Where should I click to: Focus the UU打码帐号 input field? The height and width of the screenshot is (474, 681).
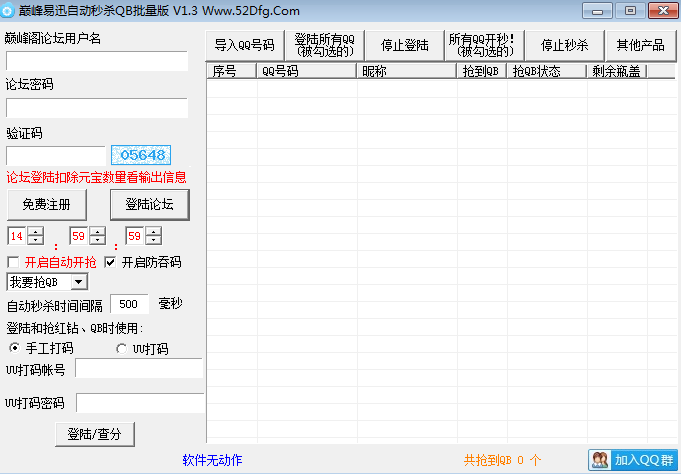coord(139,368)
